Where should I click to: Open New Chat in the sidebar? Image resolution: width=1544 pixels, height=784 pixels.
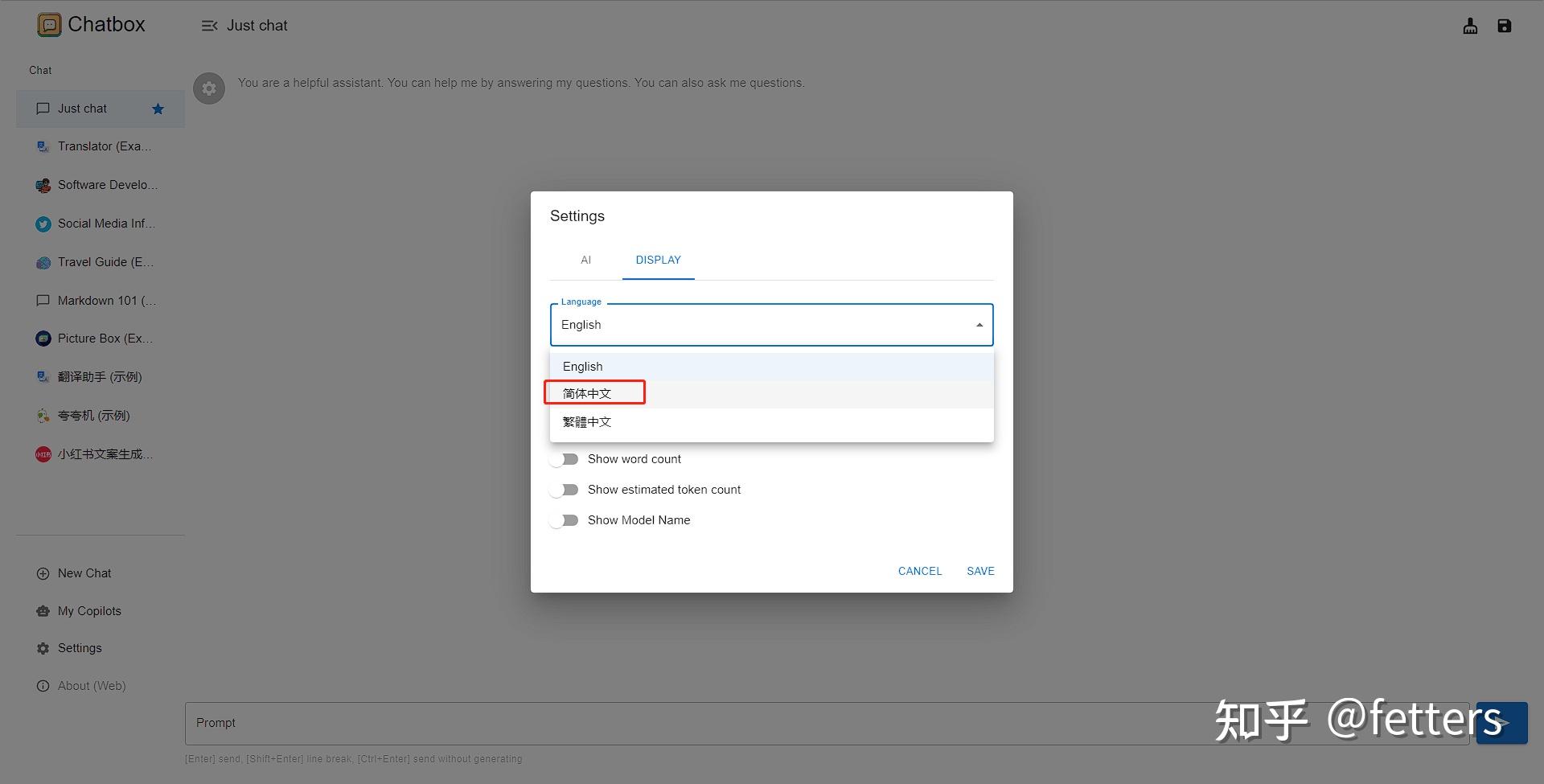[84, 573]
